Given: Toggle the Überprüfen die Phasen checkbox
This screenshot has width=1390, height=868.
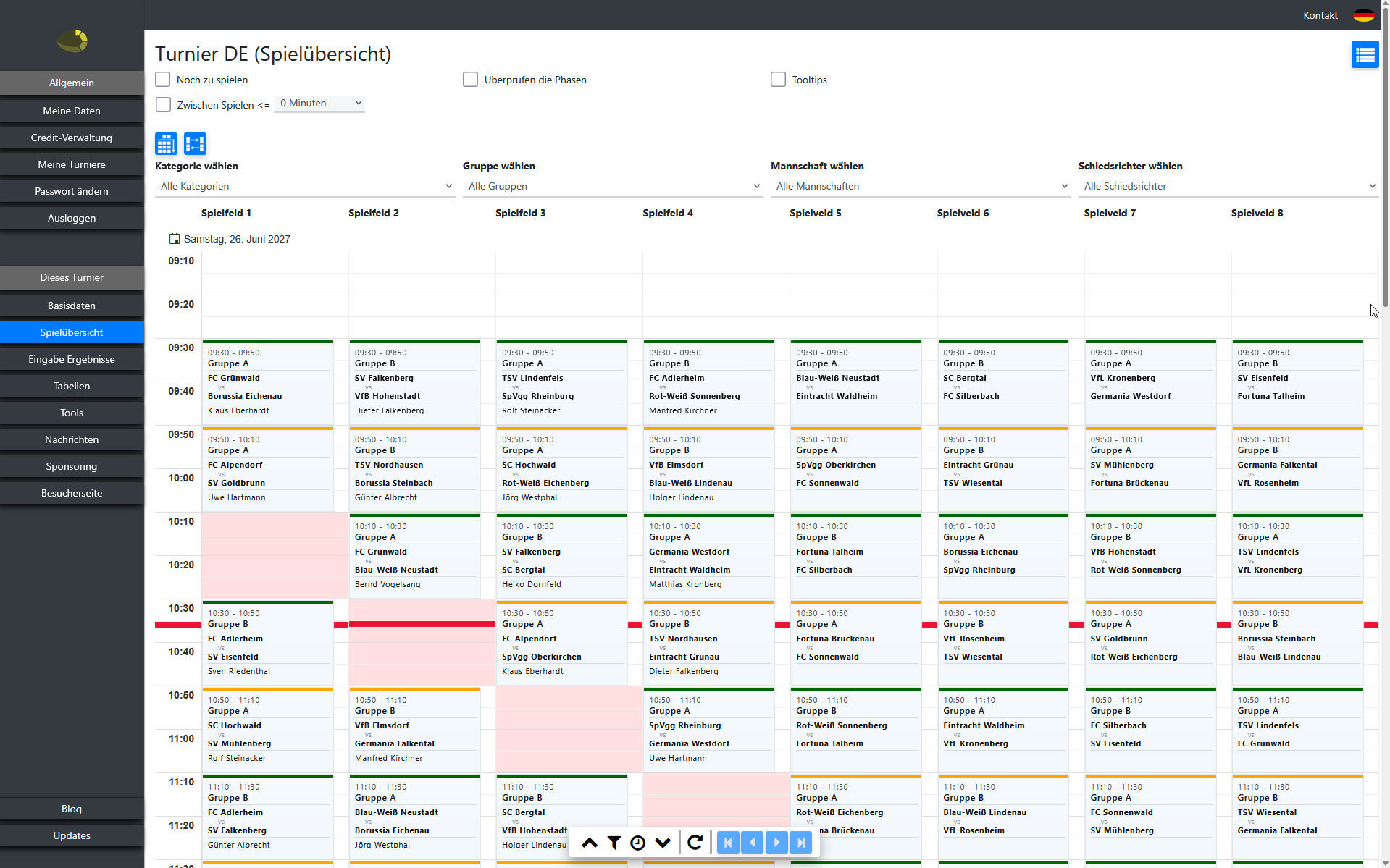Looking at the screenshot, I should (x=471, y=80).
